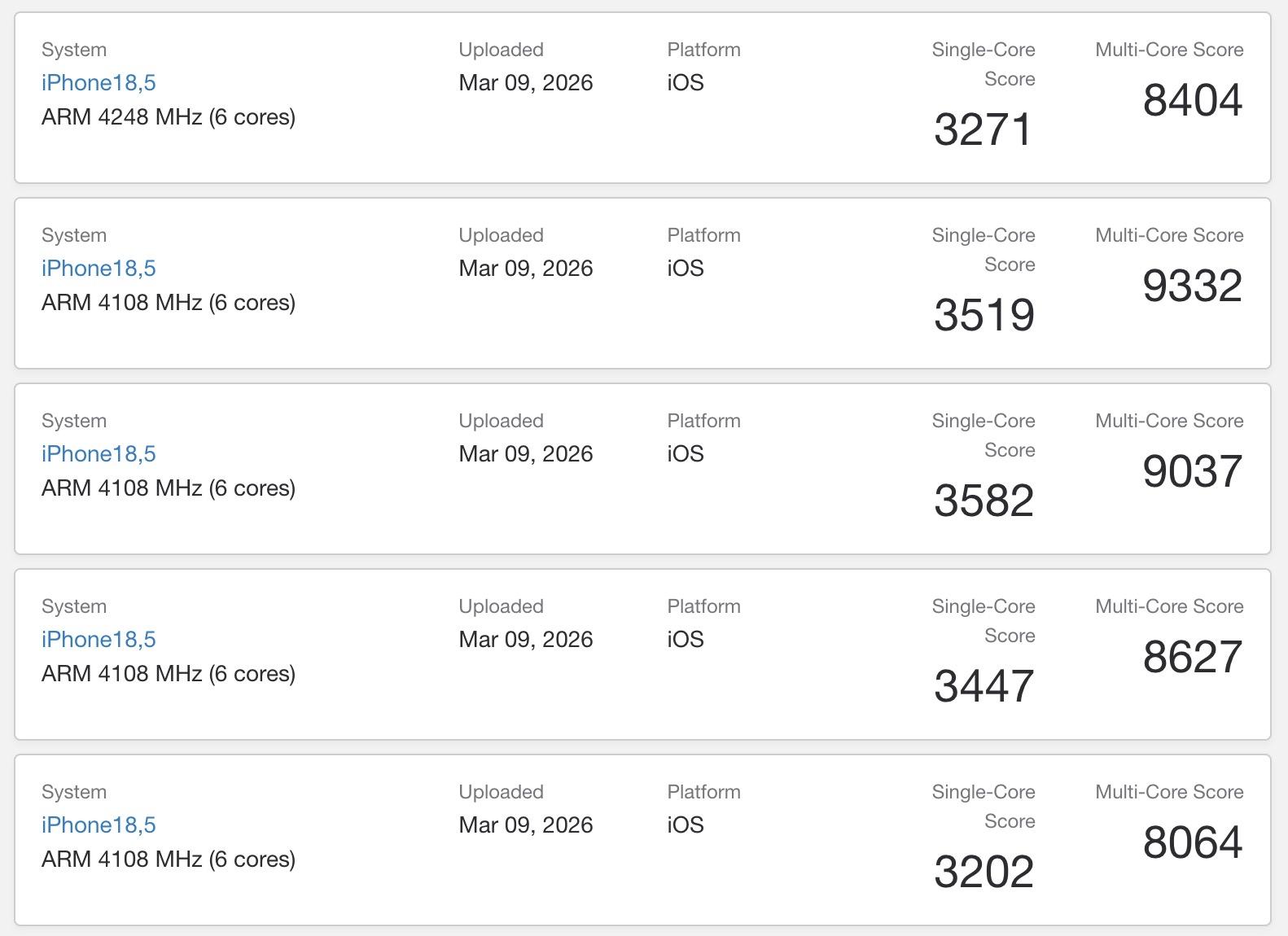Open iPhone18,5 result with multi-core 8627

tap(99, 640)
